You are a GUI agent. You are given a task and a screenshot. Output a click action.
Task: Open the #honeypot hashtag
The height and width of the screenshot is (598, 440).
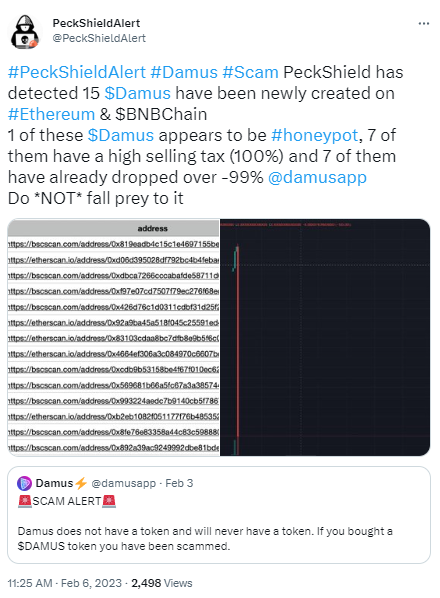click(x=315, y=135)
